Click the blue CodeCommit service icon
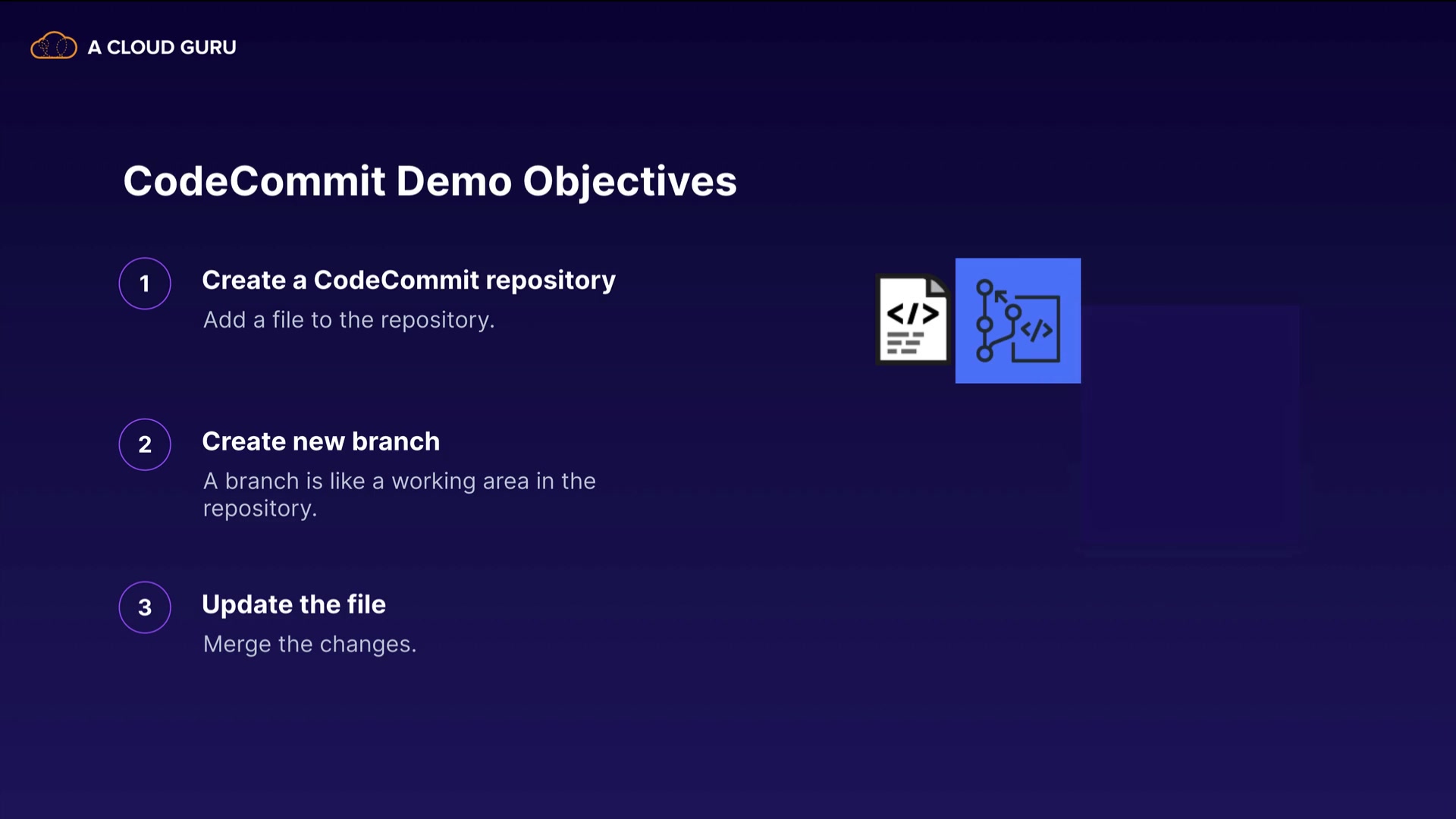This screenshot has height=819, width=1456. (x=1018, y=321)
